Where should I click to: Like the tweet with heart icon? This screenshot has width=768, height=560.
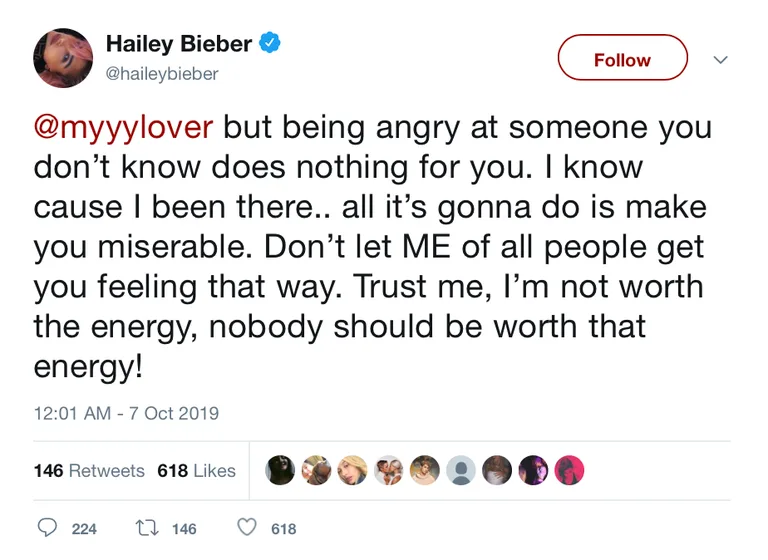[x=247, y=527]
